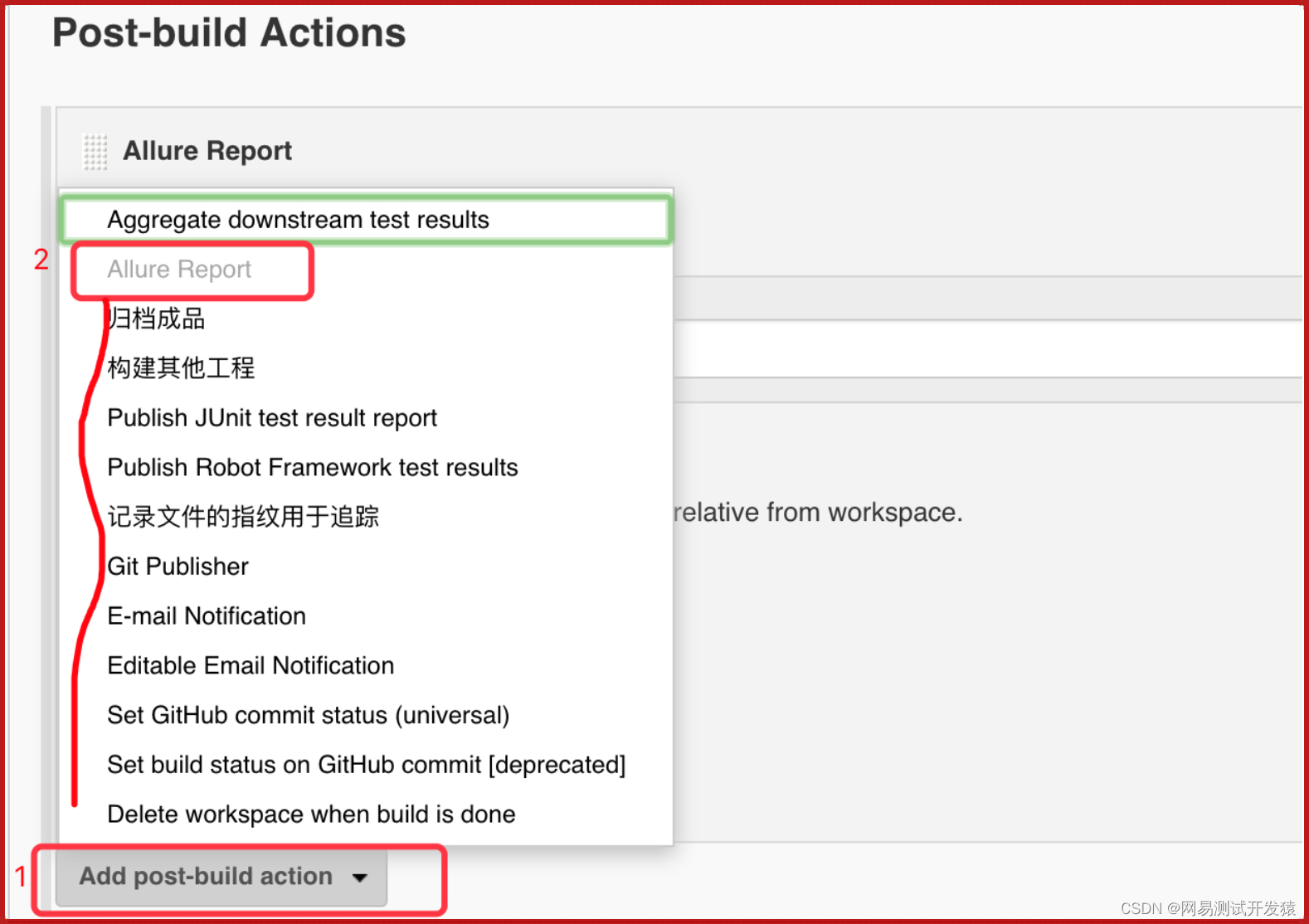Click the Post-build Actions heading

coord(229,33)
